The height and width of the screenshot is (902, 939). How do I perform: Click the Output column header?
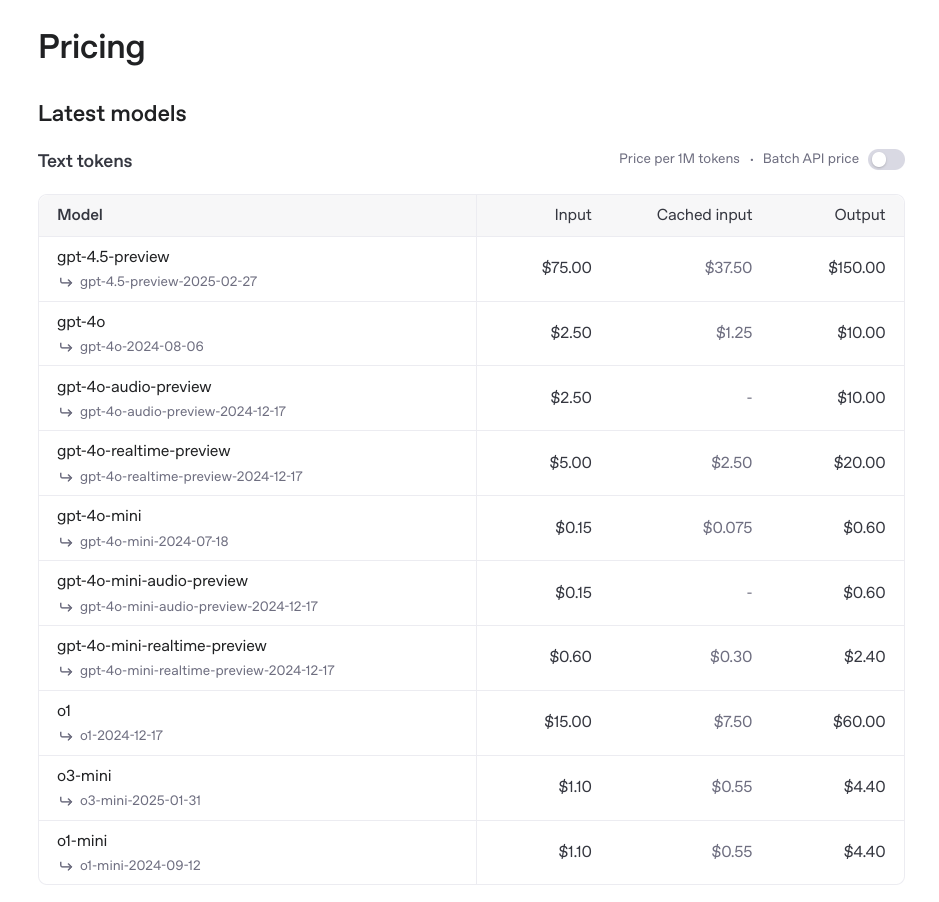pos(860,215)
